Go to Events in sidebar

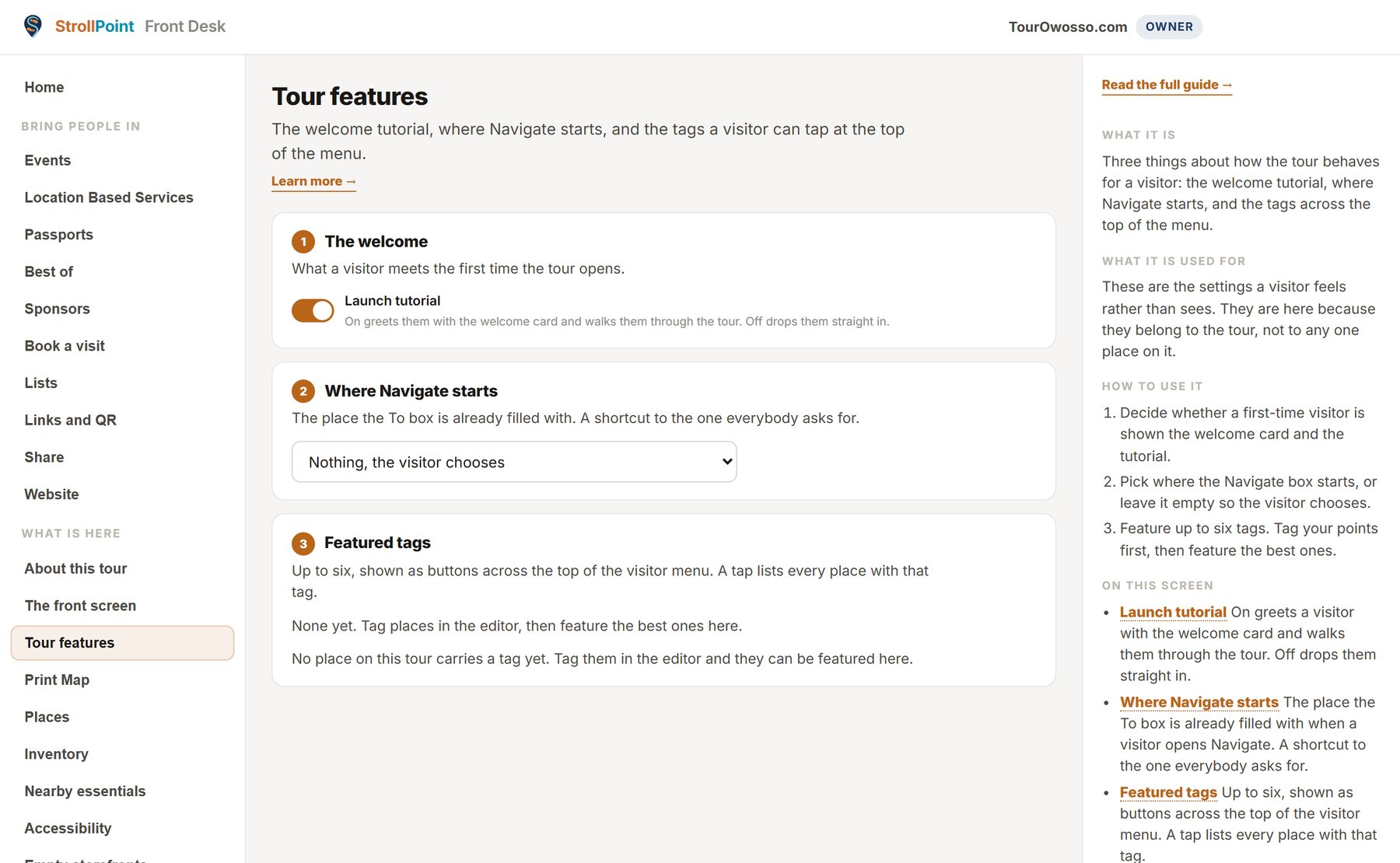(x=47, y=160)
